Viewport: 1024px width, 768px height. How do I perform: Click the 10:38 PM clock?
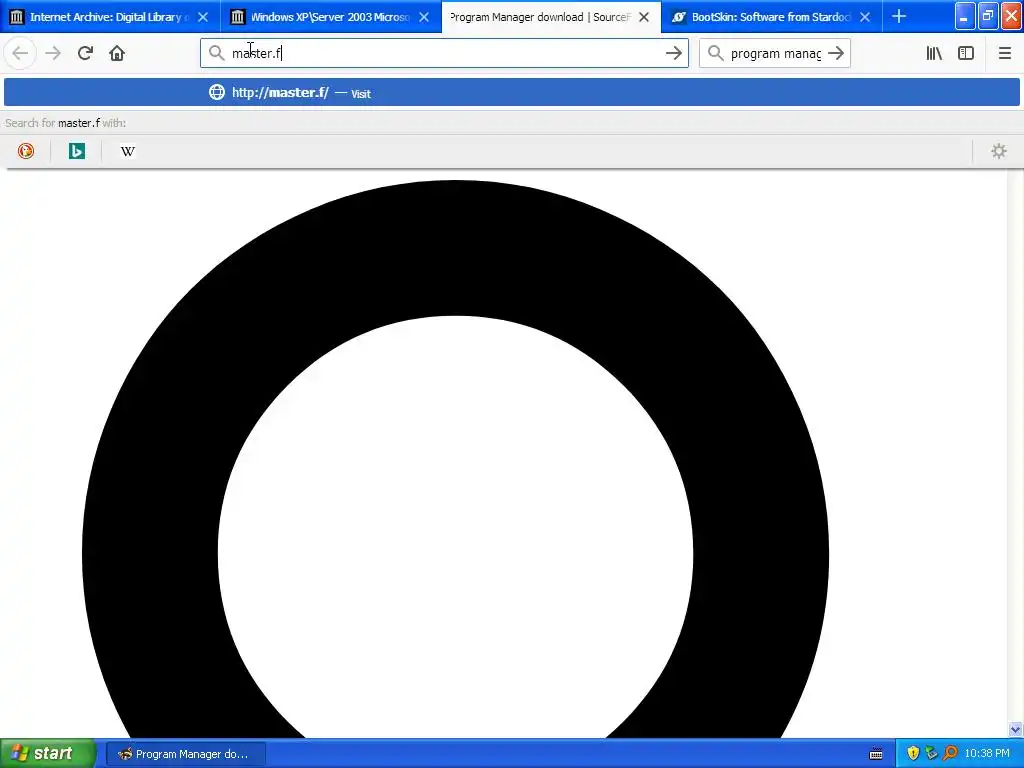point(987,754)
